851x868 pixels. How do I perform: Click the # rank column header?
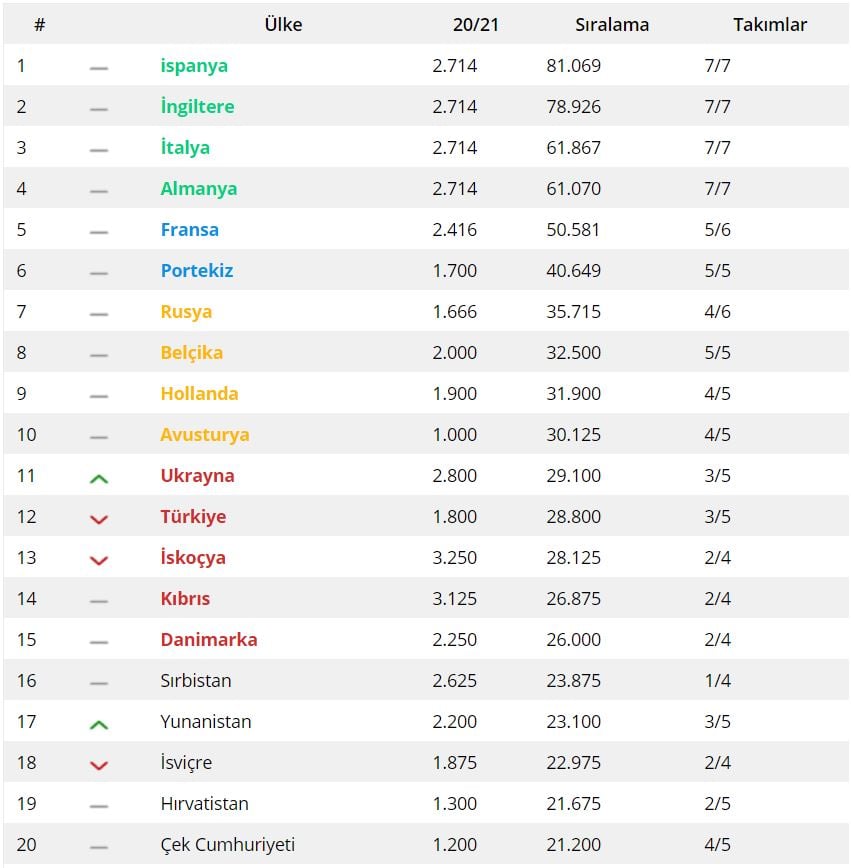39,24
